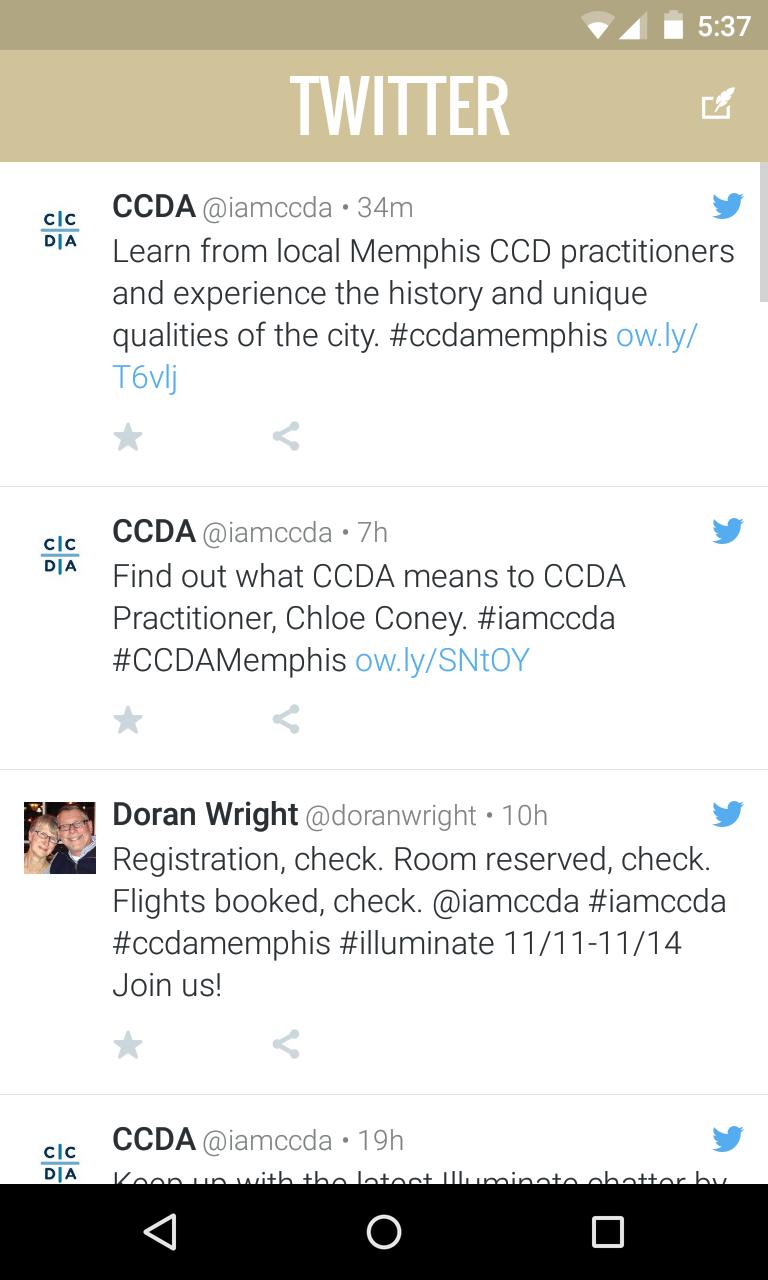768x1280 pixels.
Task: Click the Twitter bird on Chloe Coney tweet
Action: (x=728, y=530)
